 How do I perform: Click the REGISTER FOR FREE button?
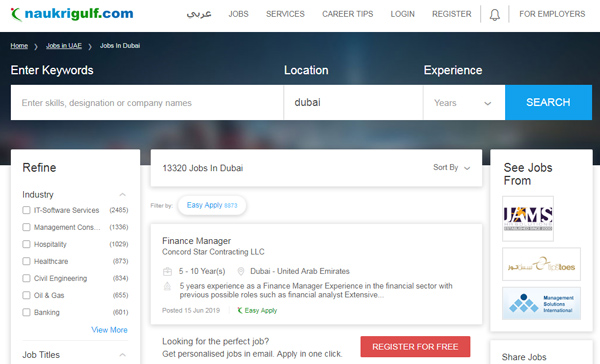[415, 347]
